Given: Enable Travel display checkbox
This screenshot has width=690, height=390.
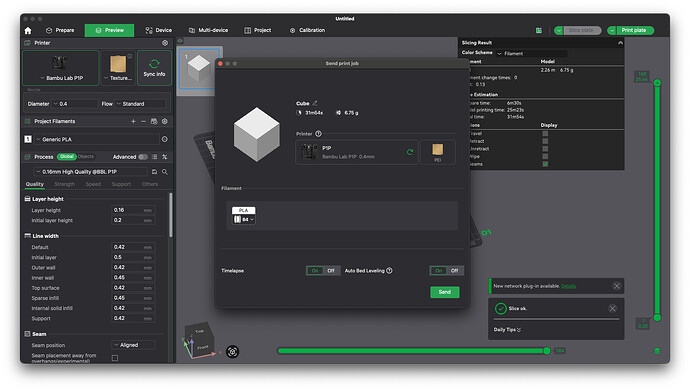Looking at the screenshot, I should pyautogui.click(x=545, y=133).
